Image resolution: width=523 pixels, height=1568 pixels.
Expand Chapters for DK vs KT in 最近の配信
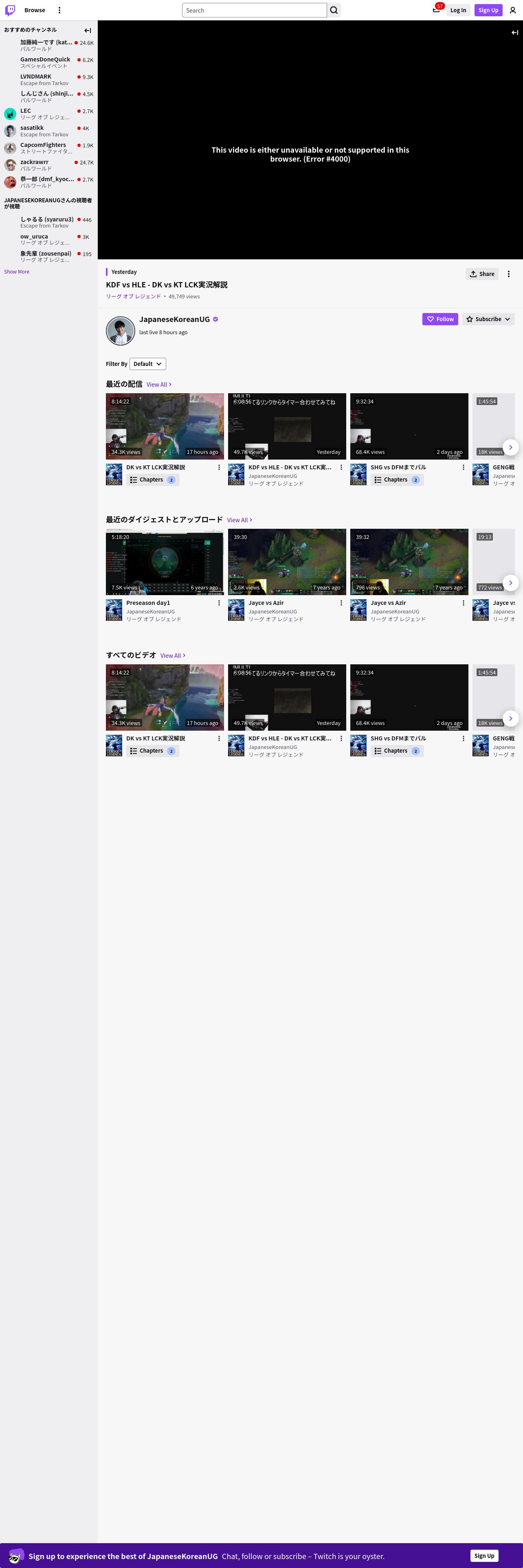tap(153, 480)
